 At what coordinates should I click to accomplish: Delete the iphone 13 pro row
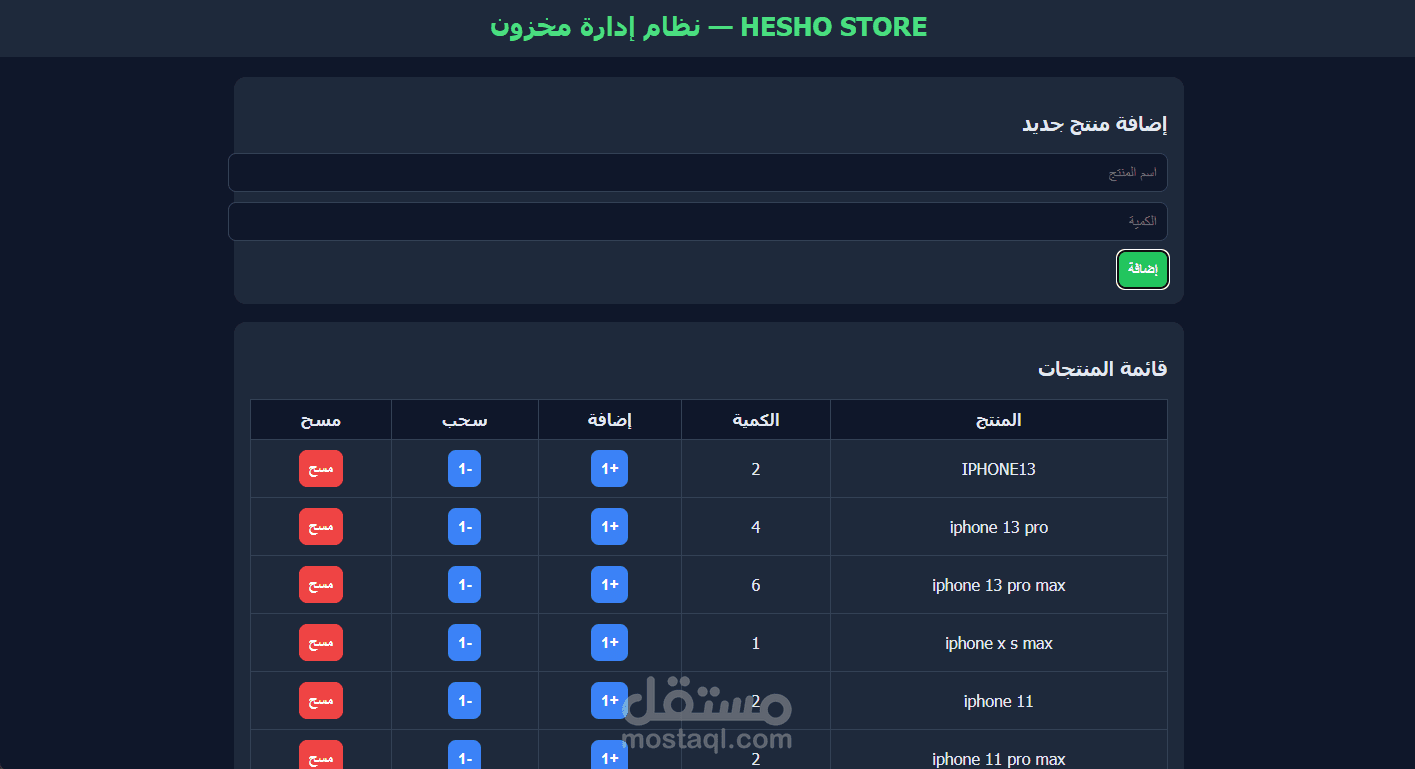[321, 527]
